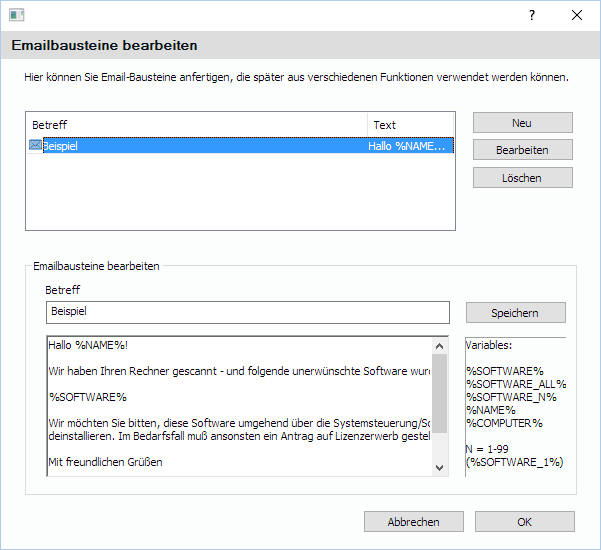Click the line 'Wir haben Ihren Rechner gescannt'
The height and width of the screenshot is (550, 601).
point(240,371)
